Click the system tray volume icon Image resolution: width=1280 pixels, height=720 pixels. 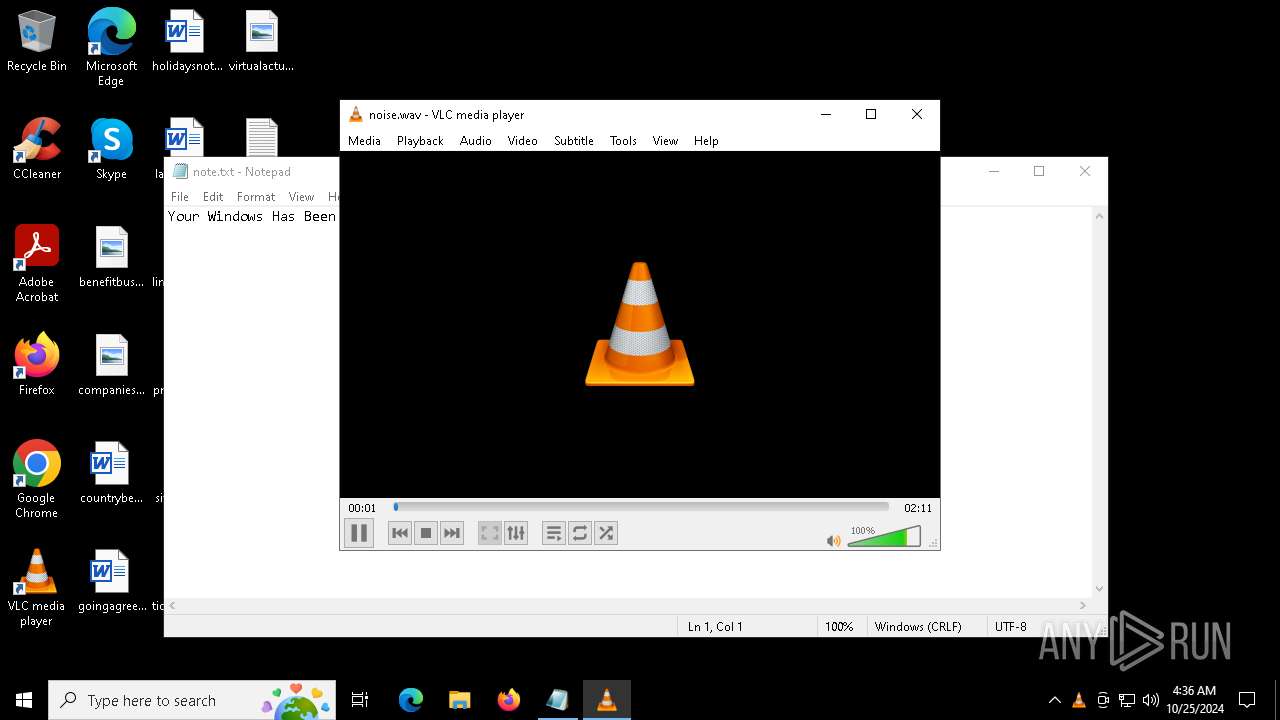point(1151,700)
